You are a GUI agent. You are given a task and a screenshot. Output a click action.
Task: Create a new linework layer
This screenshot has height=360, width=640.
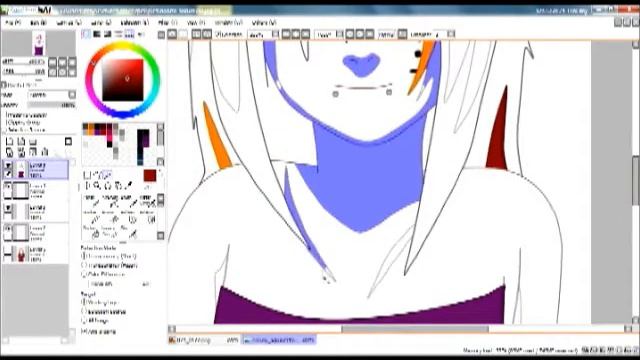(x=21, y=142)
